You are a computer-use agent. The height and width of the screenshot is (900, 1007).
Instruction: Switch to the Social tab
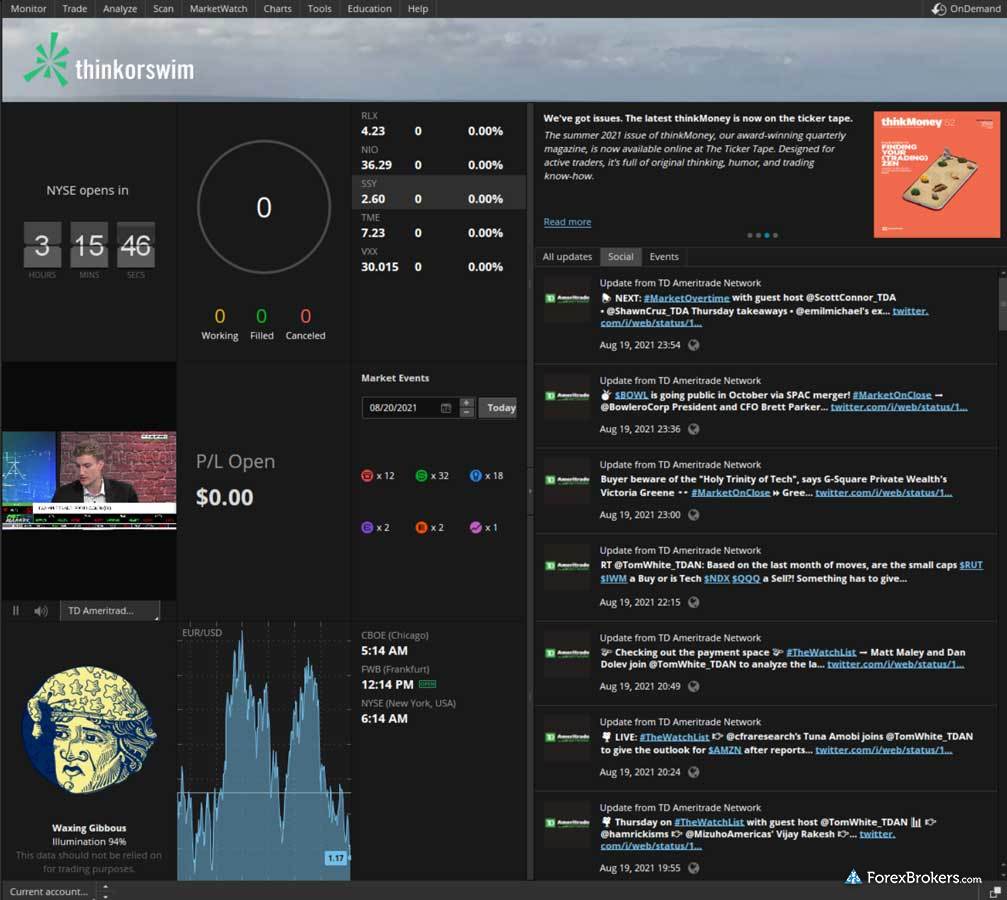(x=620, y=256)
